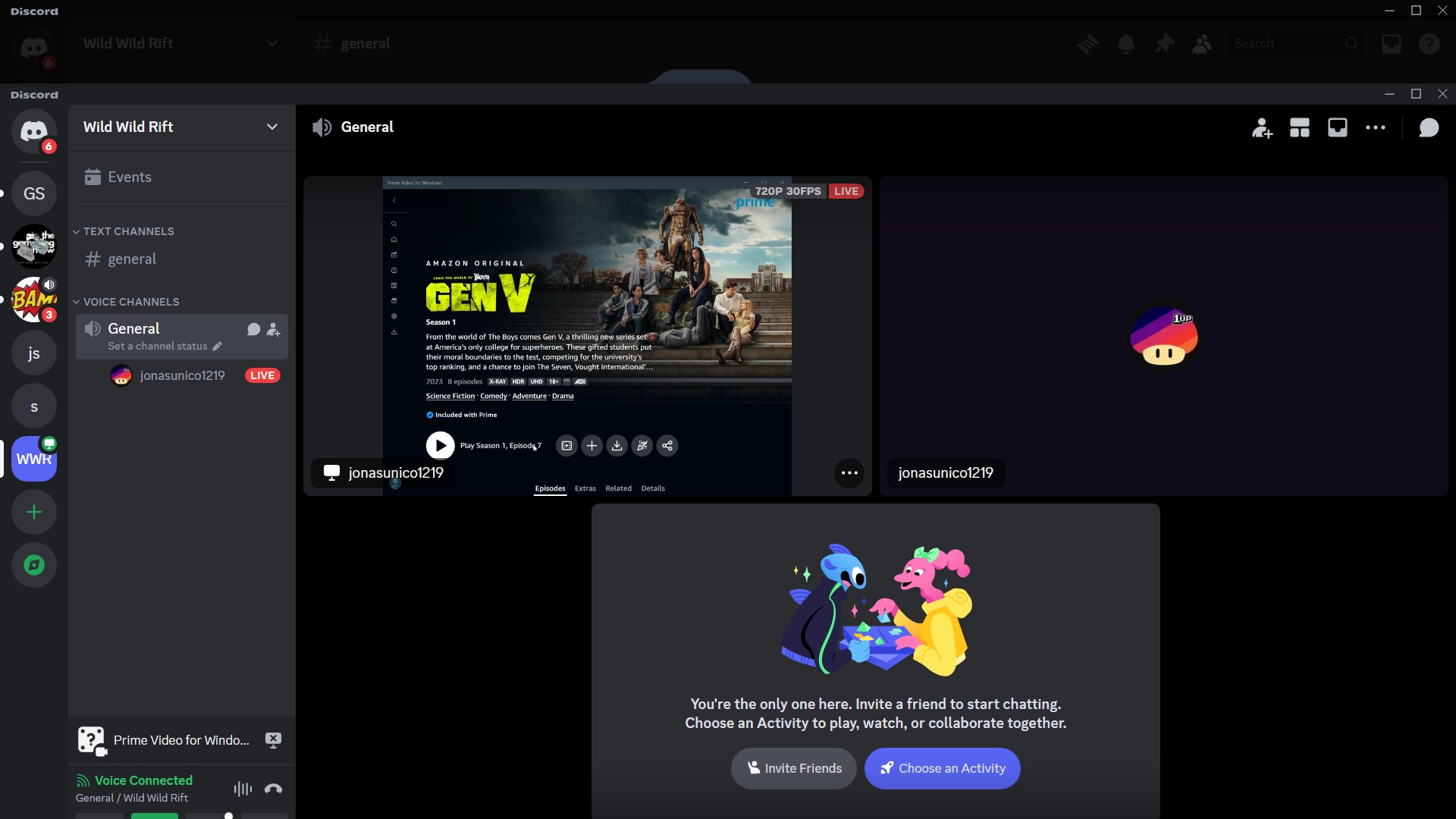Click the Disconnect from voice icon

tap(273, 789)
